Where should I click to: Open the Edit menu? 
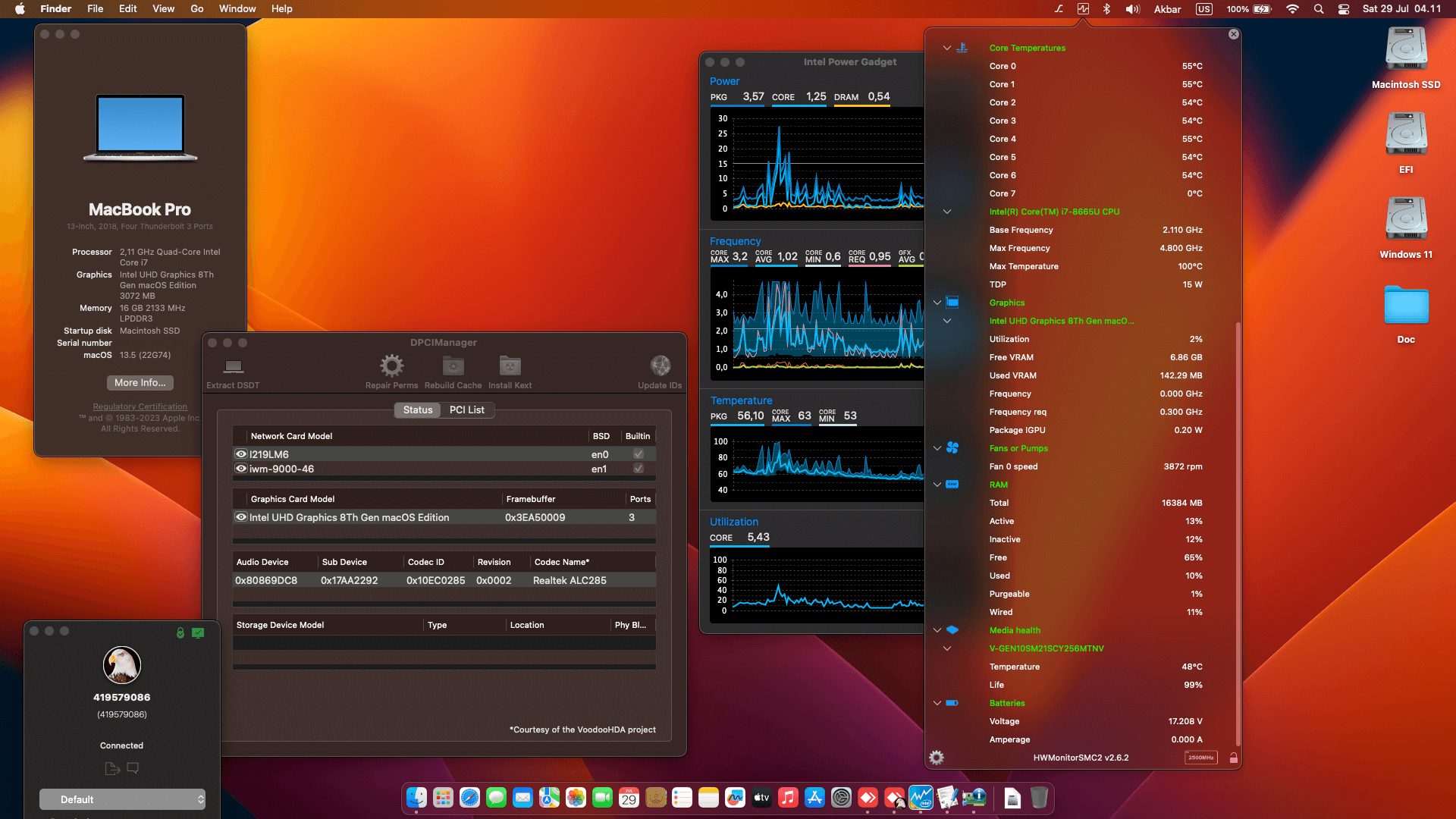click(127, 9)
